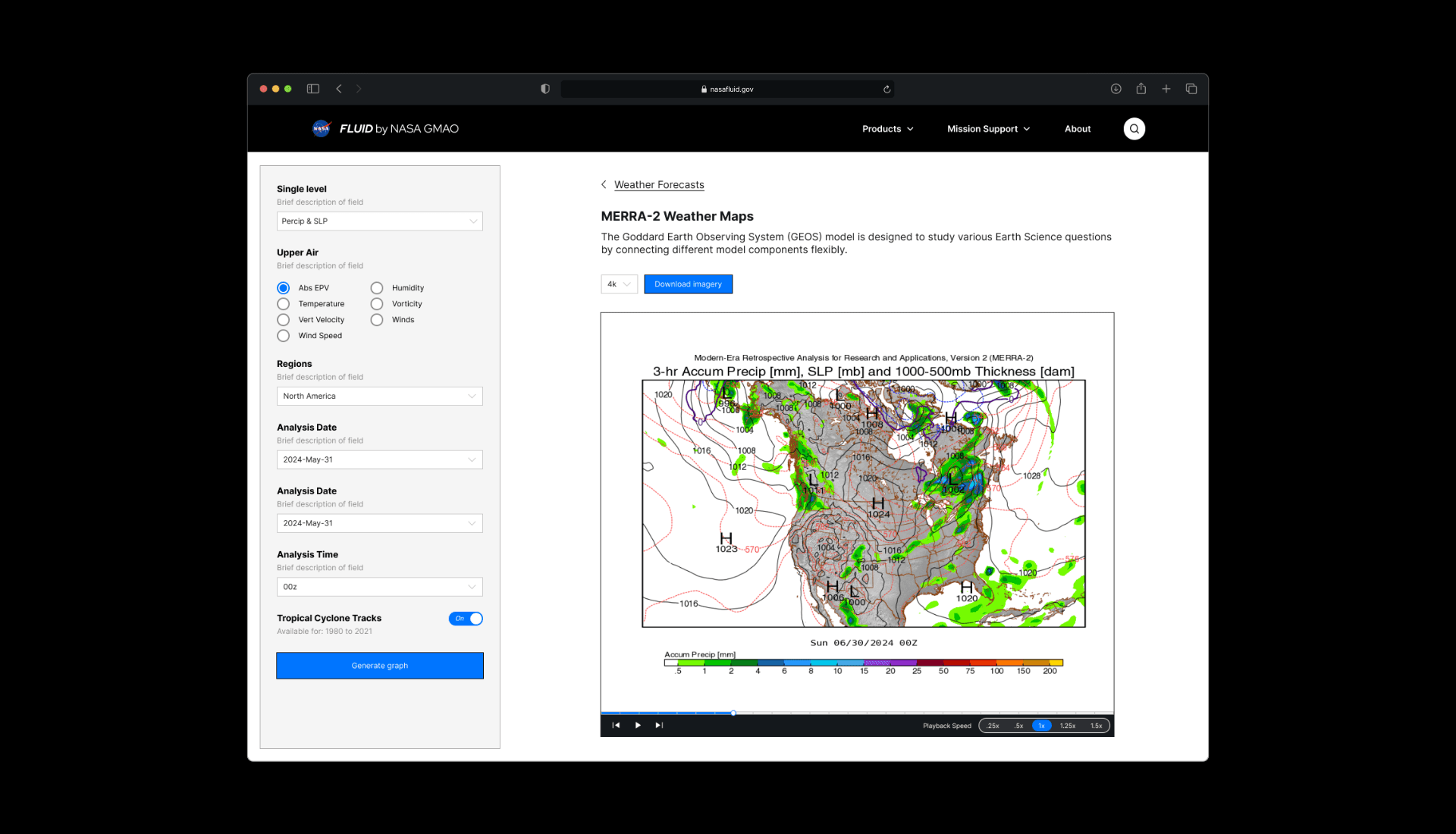Open the Regions North America dropdown
1456x834 pixels.
(x=379, y=397)
